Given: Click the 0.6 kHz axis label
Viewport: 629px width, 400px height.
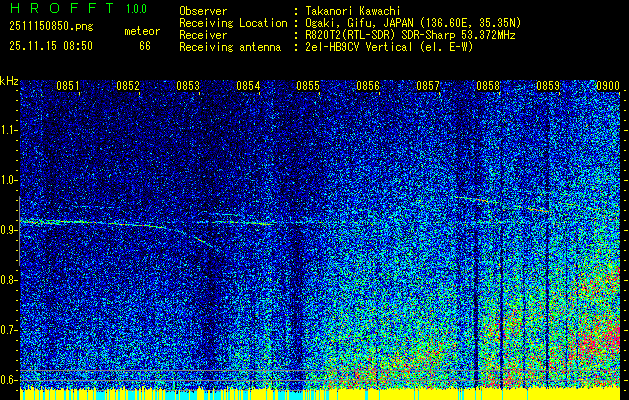Looking at the screenshot, I should (x=8, y=380).
